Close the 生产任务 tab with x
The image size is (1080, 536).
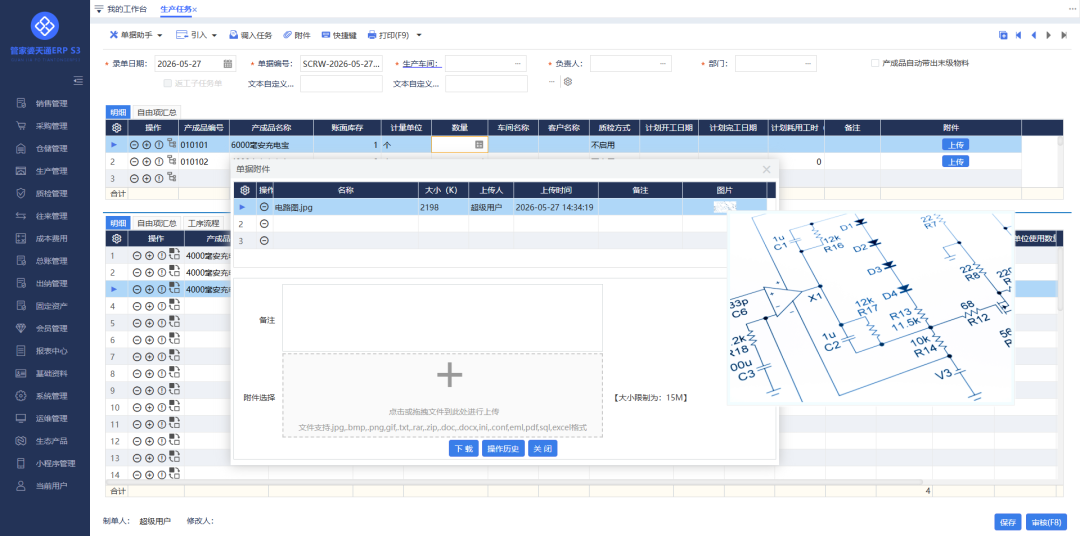click(195, 10)
